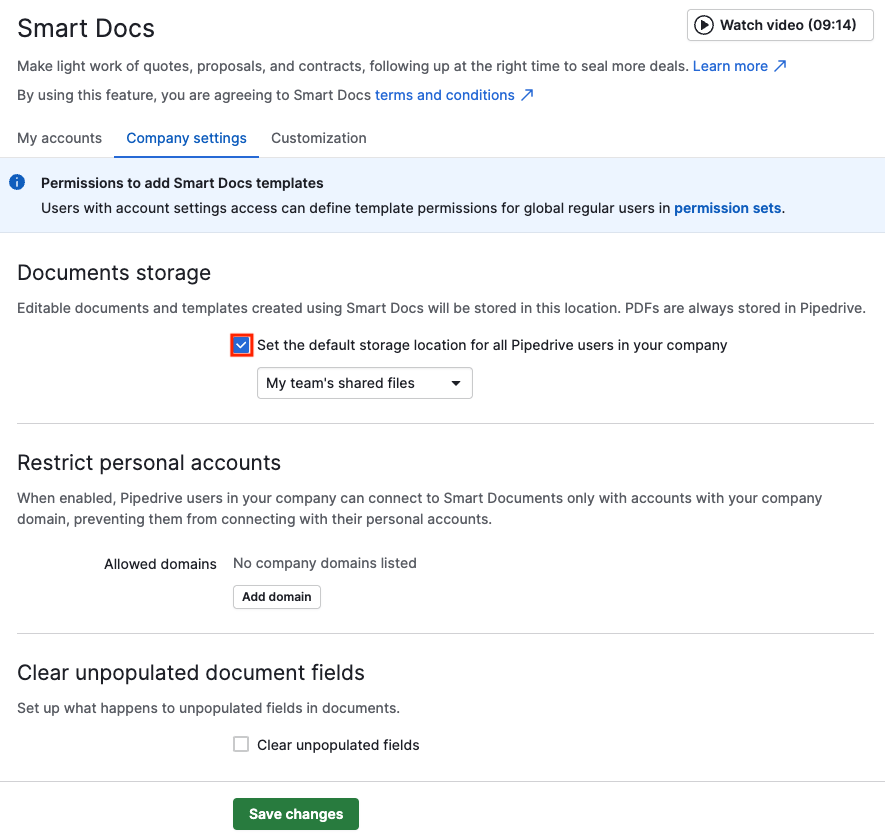Uncheck the Pipedrive users storage default setting
The width and height of the screenshot is (885, 839).
(x=241, y=345)
